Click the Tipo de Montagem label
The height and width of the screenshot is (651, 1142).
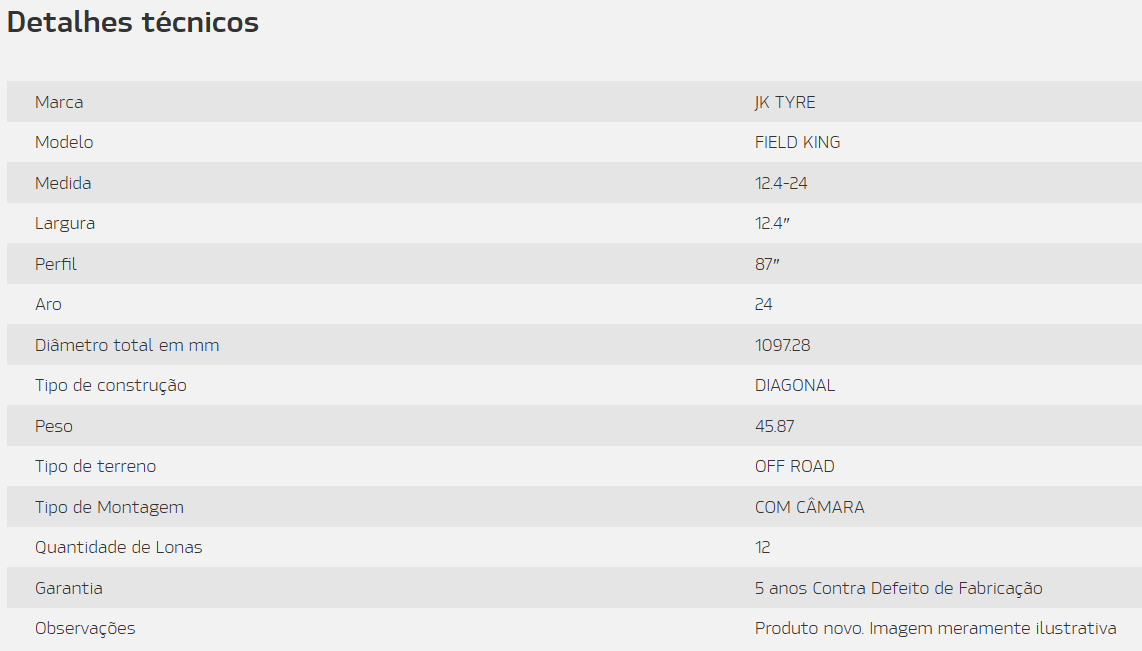[109, 507]
